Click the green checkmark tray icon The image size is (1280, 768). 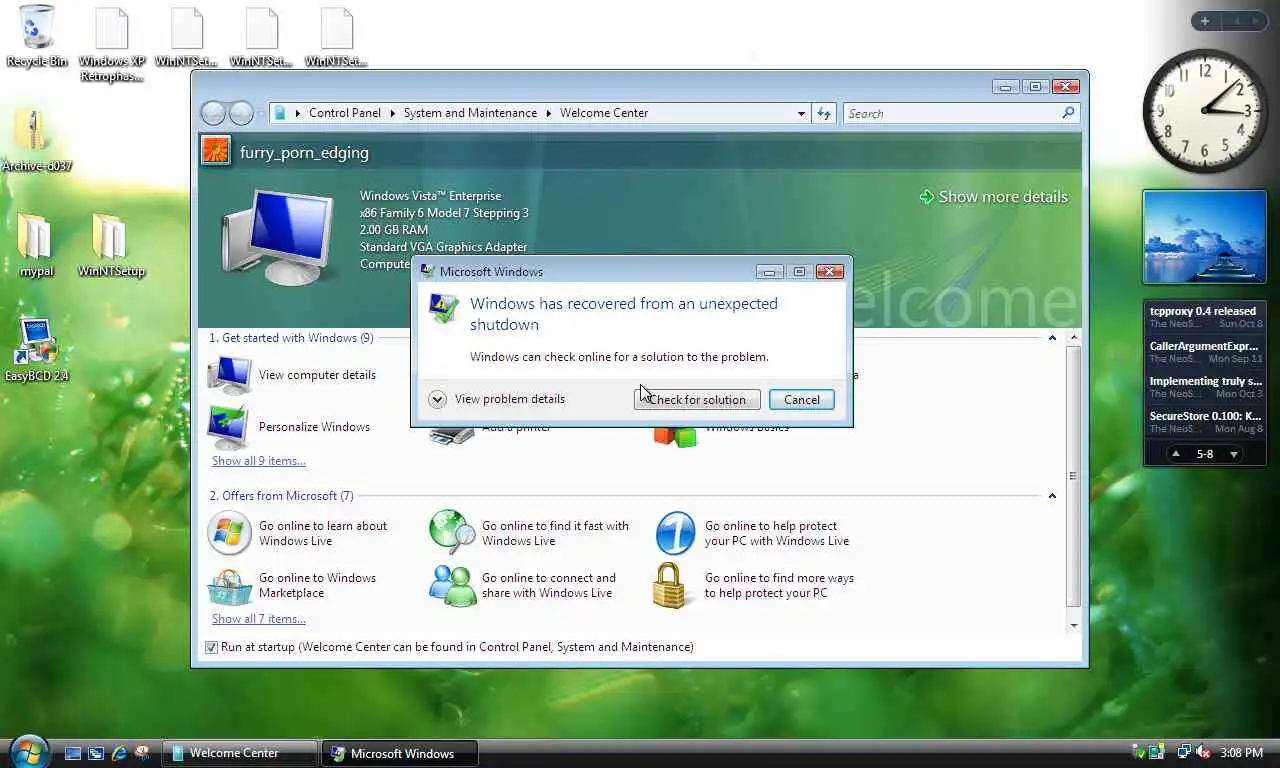(1141, 752)
